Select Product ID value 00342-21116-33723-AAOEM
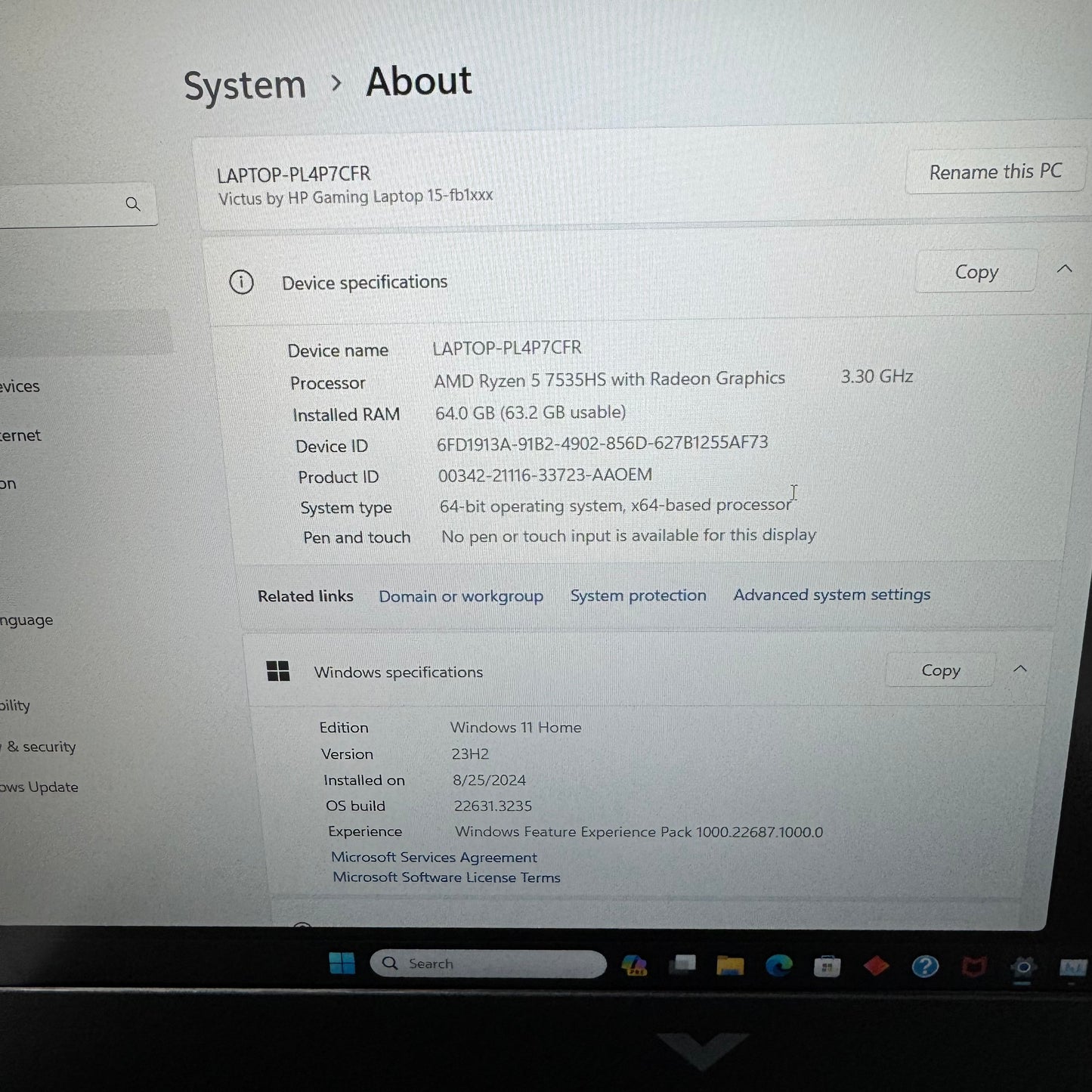Screen dimensions: 1092x1092 (x=545, y=475)
